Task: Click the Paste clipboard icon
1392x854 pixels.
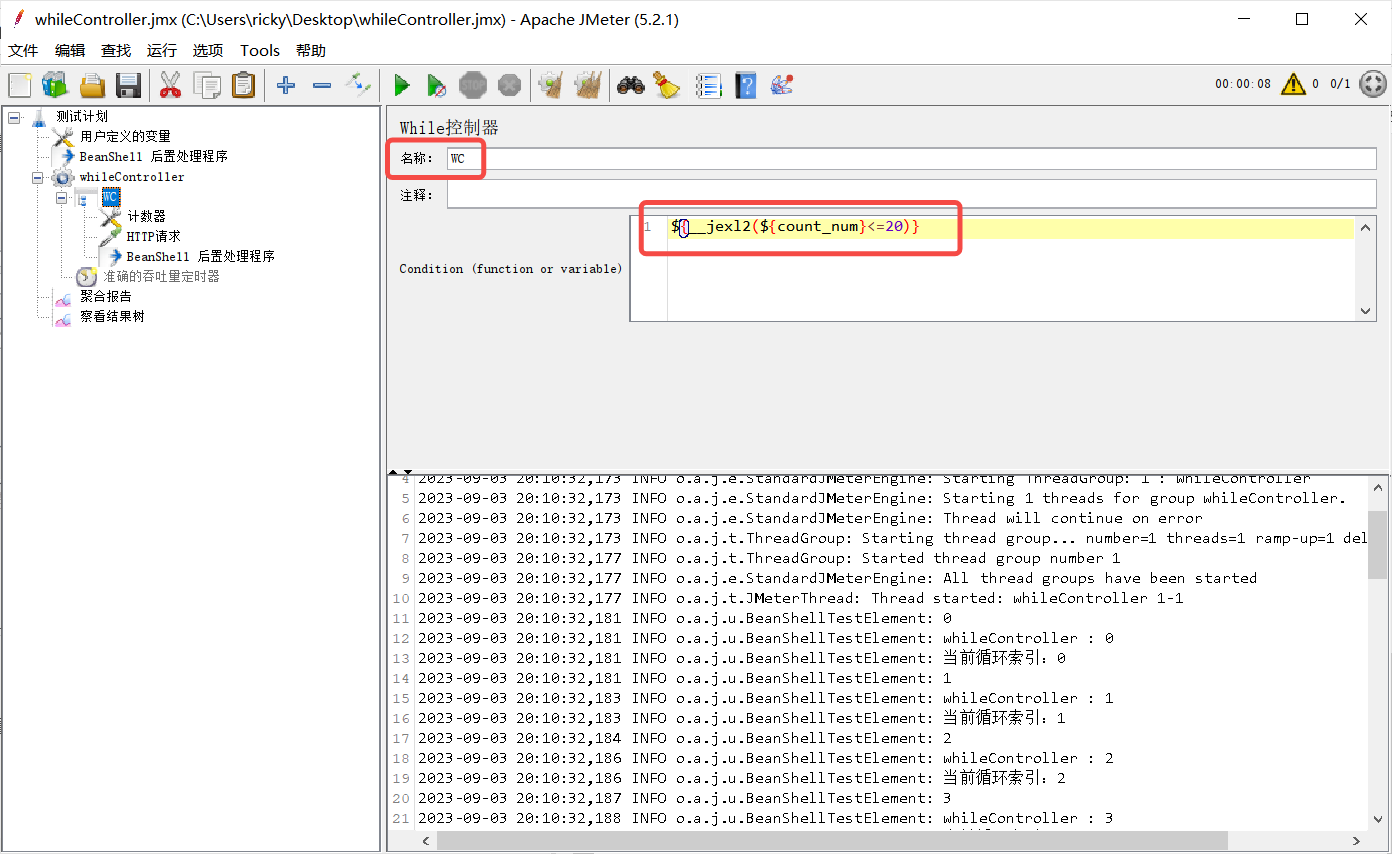Action: pyautogui.click(x=243, y=85)
